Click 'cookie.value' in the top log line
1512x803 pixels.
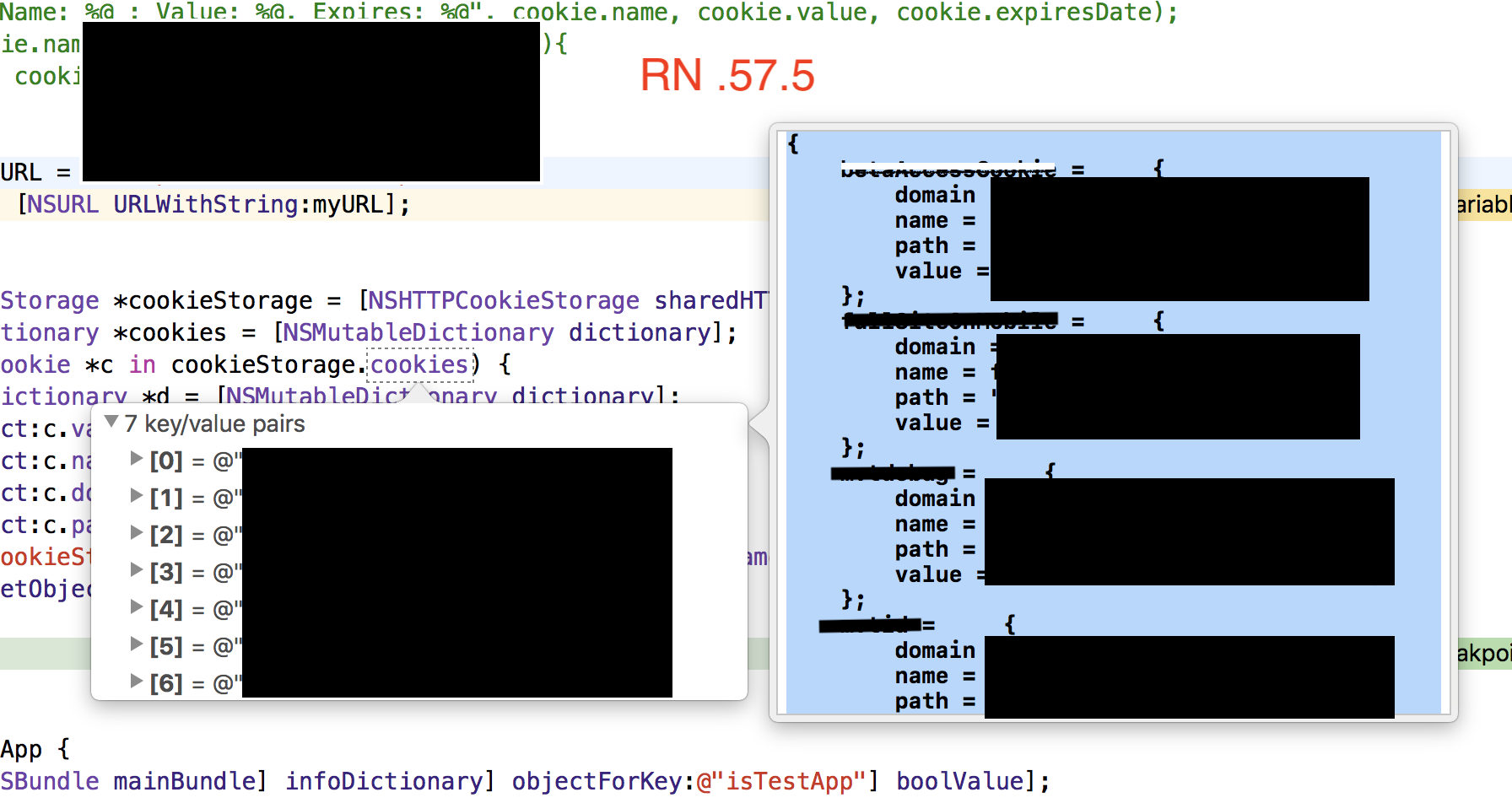782,13
